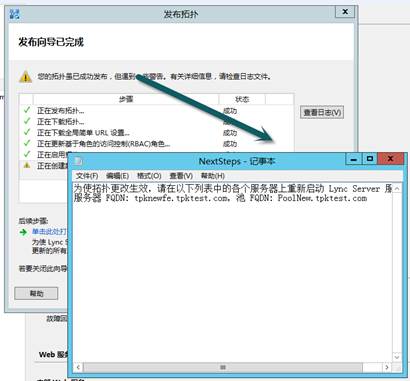
Task: Click 成功 status of 正在发布拓扑 row
Action: point(230,111)
